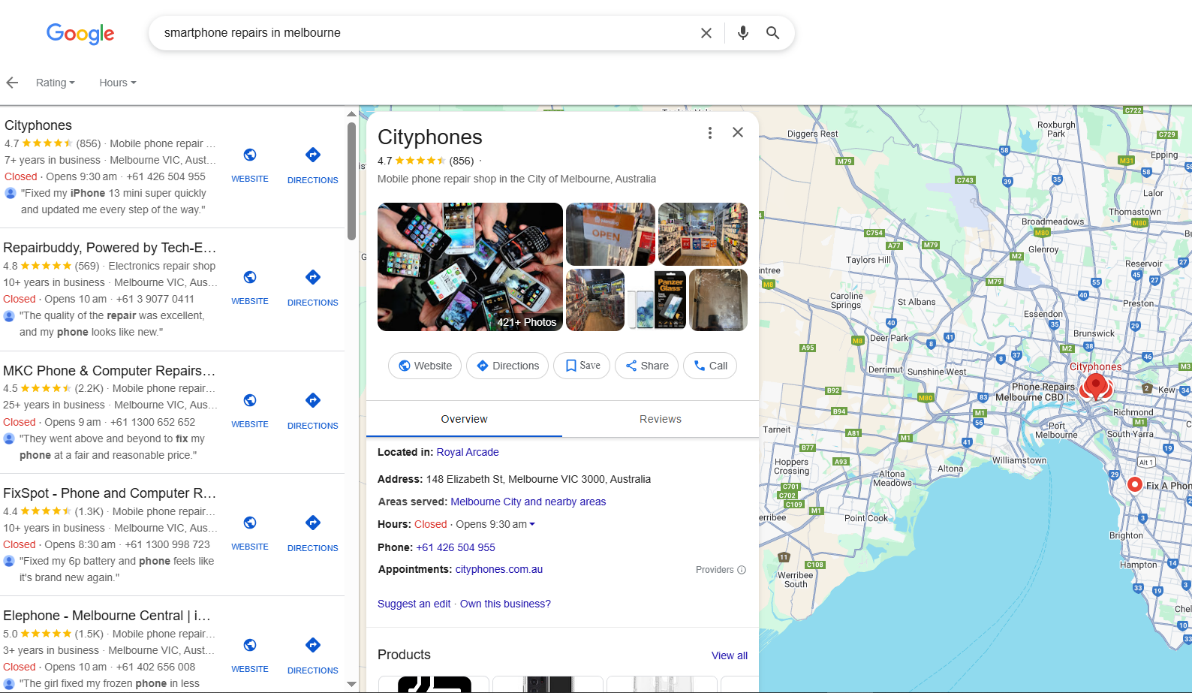
Task: Switch to the Overview tab
Action: pos(464,419)
